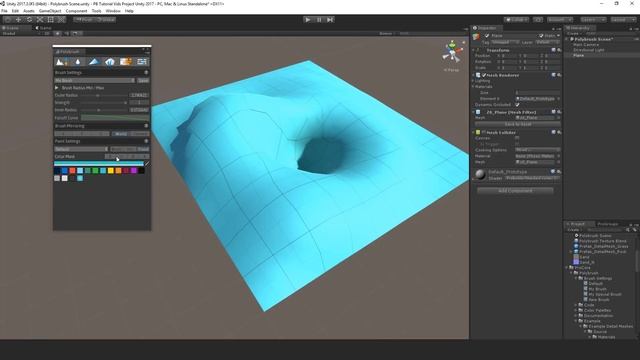The width and height of the screenshot is (640, 360).
Task: Expand Brush Radius Min / Max foldout
Action: (57, 88)
